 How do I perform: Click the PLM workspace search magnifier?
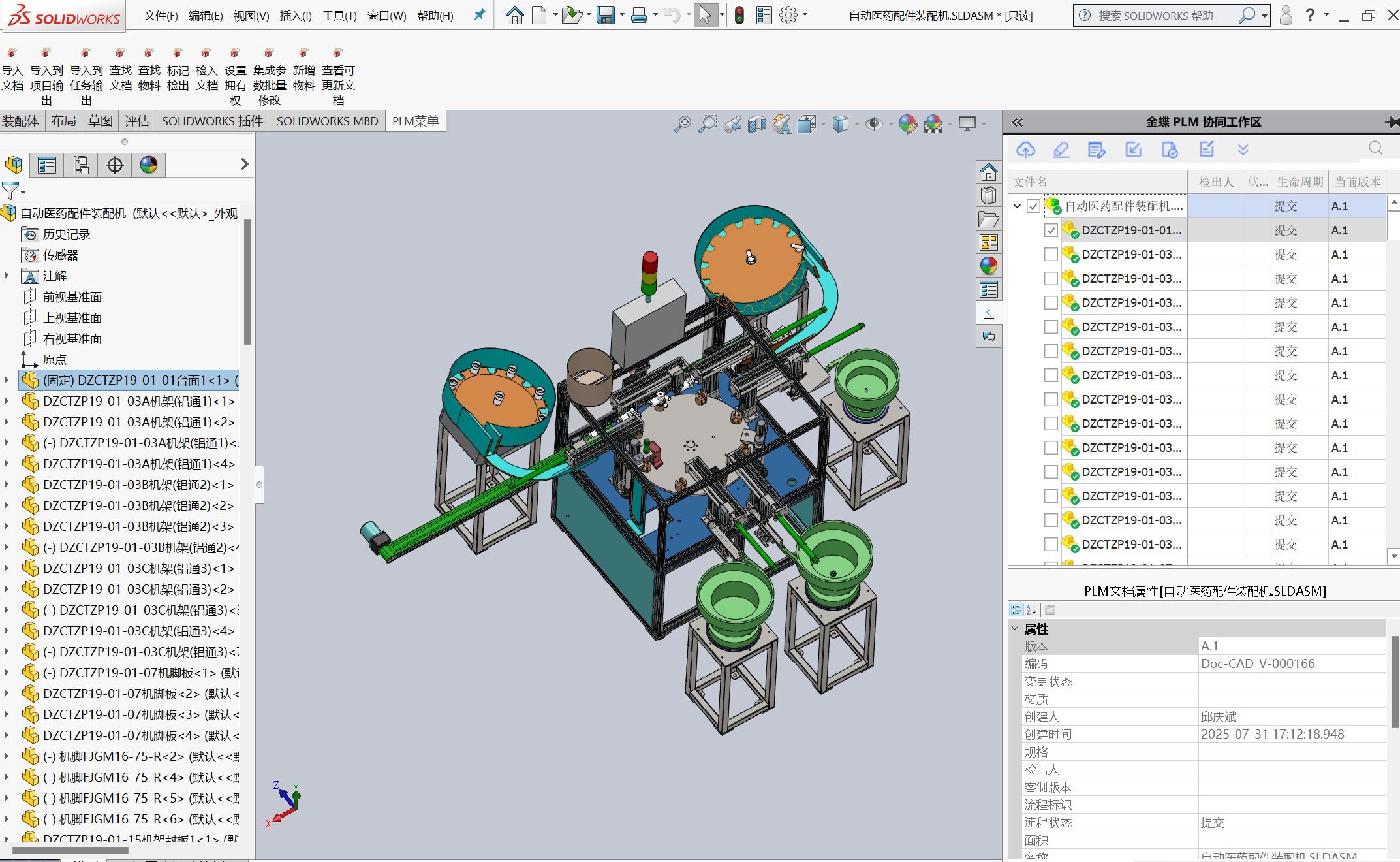(x=1375, y=148)
